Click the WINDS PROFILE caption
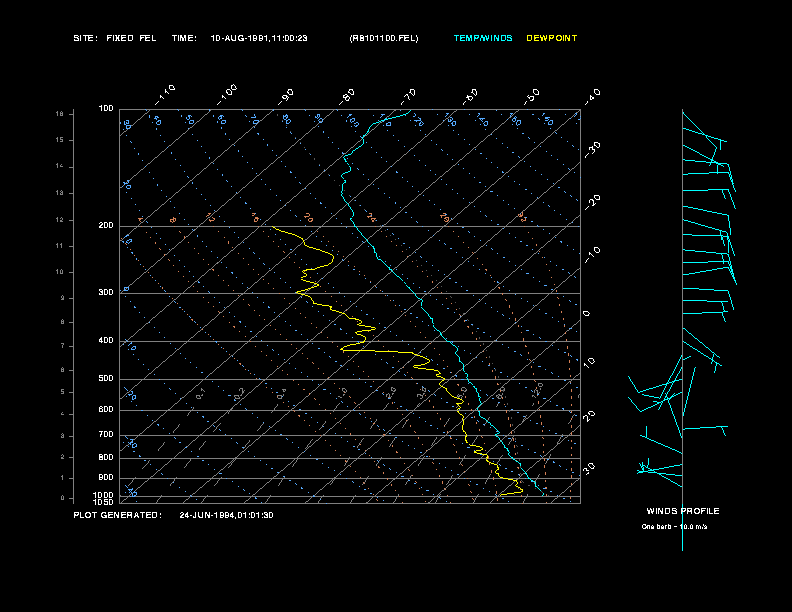This screenshot has height=612, width=792. coord(683,511)
